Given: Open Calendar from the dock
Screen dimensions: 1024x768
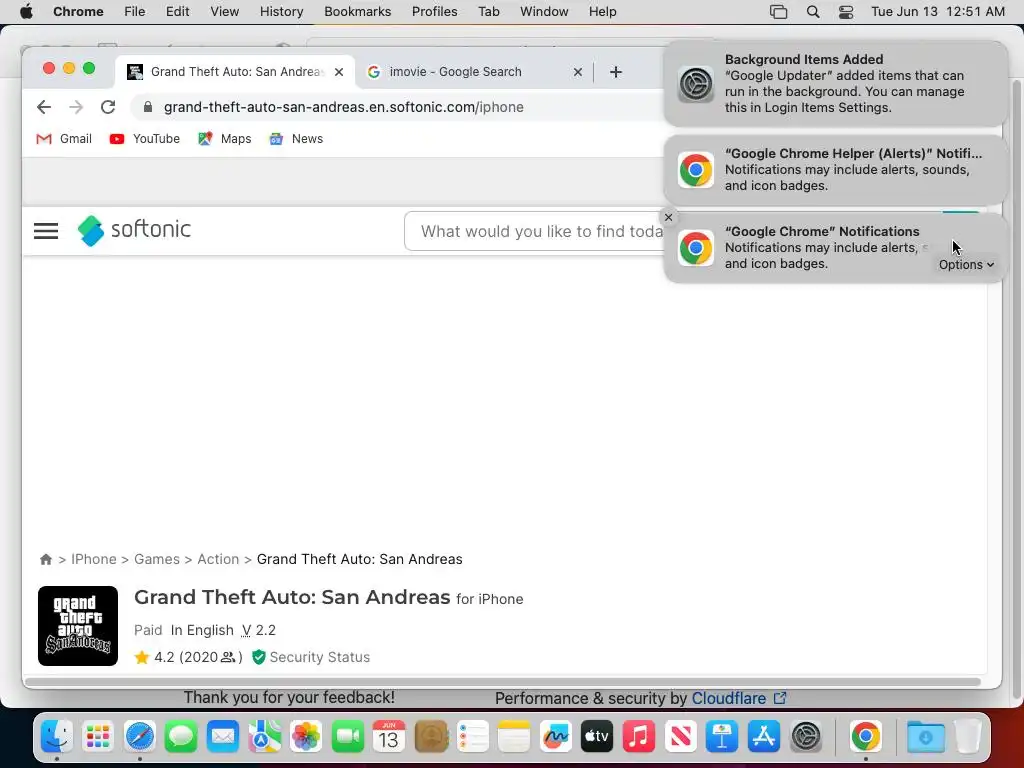Looking at the screenshot, I should pyautogui.click(x=389, y=737).
